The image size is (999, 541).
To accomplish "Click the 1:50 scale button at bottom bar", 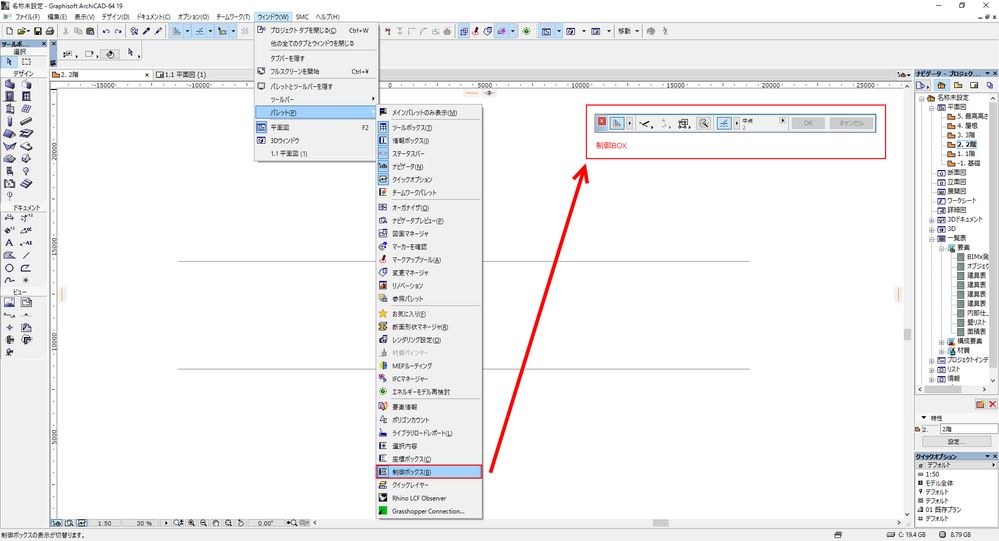I will coord(104,523).
